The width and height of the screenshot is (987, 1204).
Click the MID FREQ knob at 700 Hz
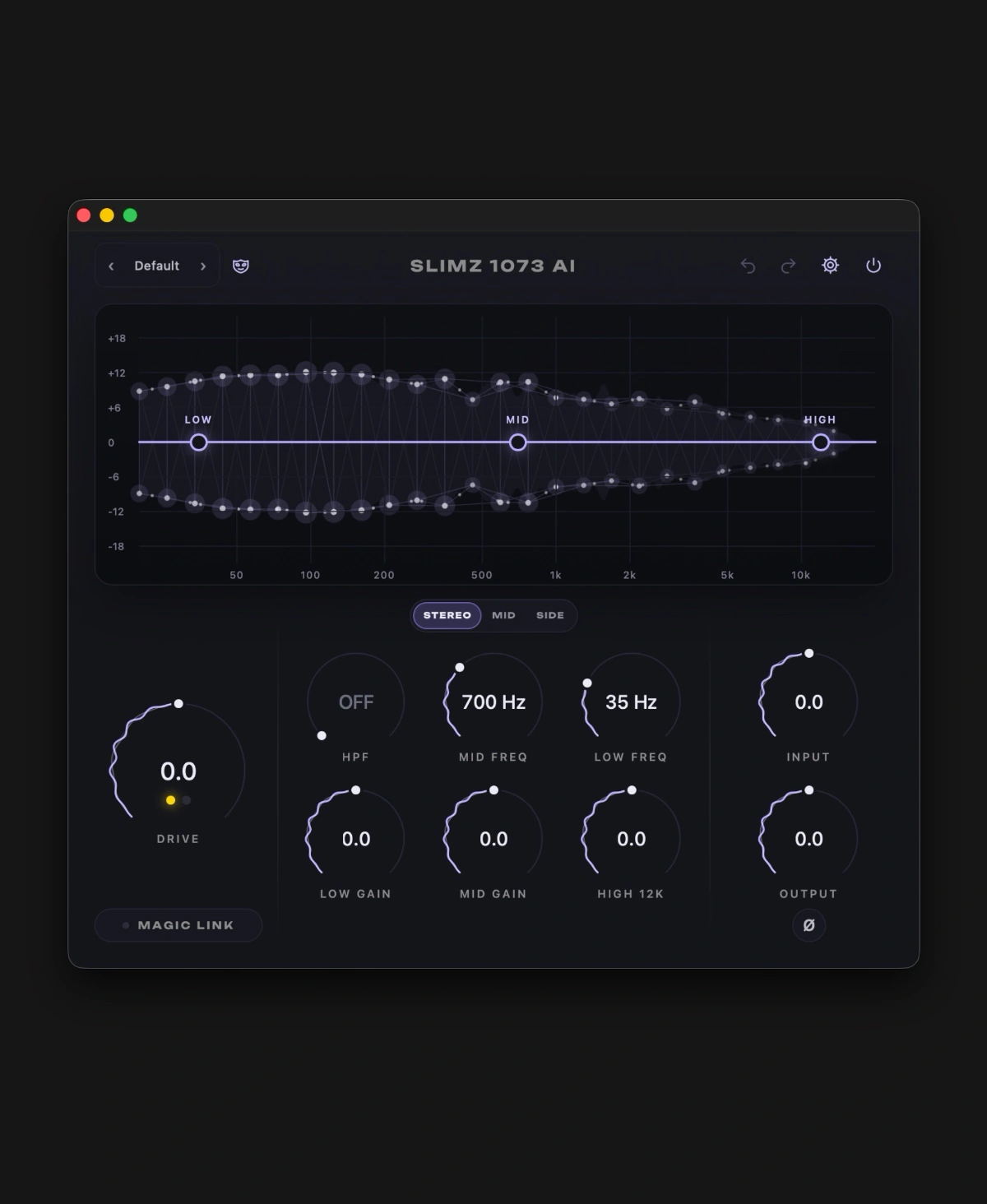pyautogui.click(x=493, y=702)
